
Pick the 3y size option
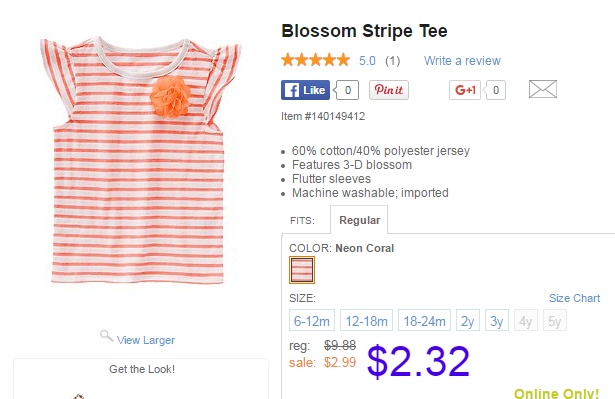pos(497,320)
